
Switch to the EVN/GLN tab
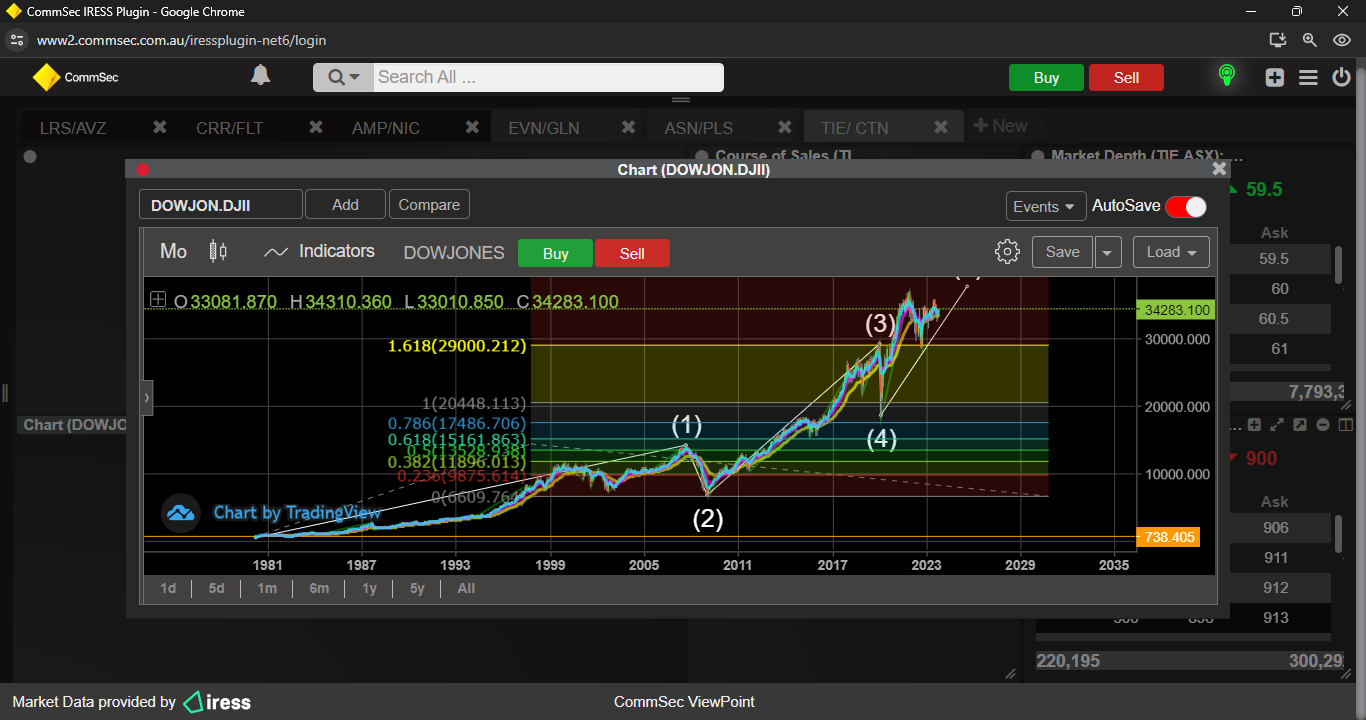543,128
